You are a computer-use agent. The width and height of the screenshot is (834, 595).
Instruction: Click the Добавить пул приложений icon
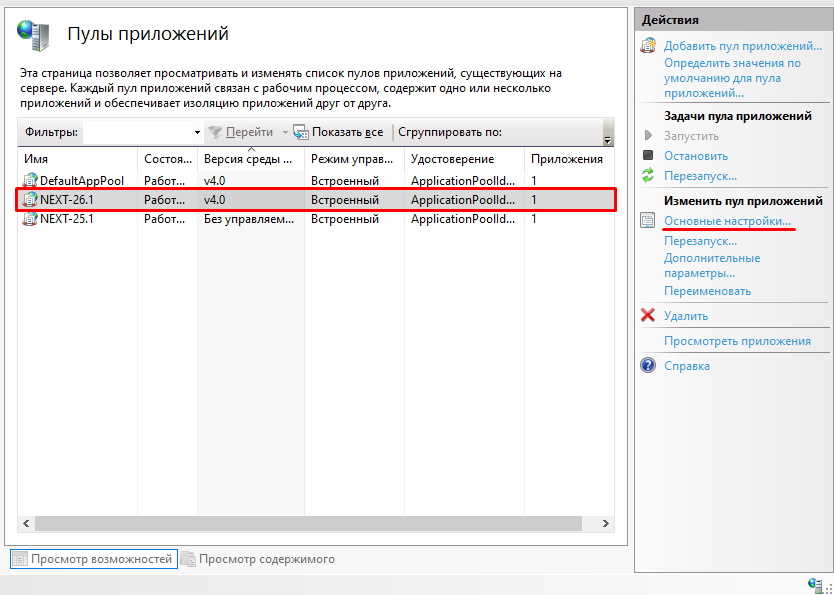click(x=646, y=44)
